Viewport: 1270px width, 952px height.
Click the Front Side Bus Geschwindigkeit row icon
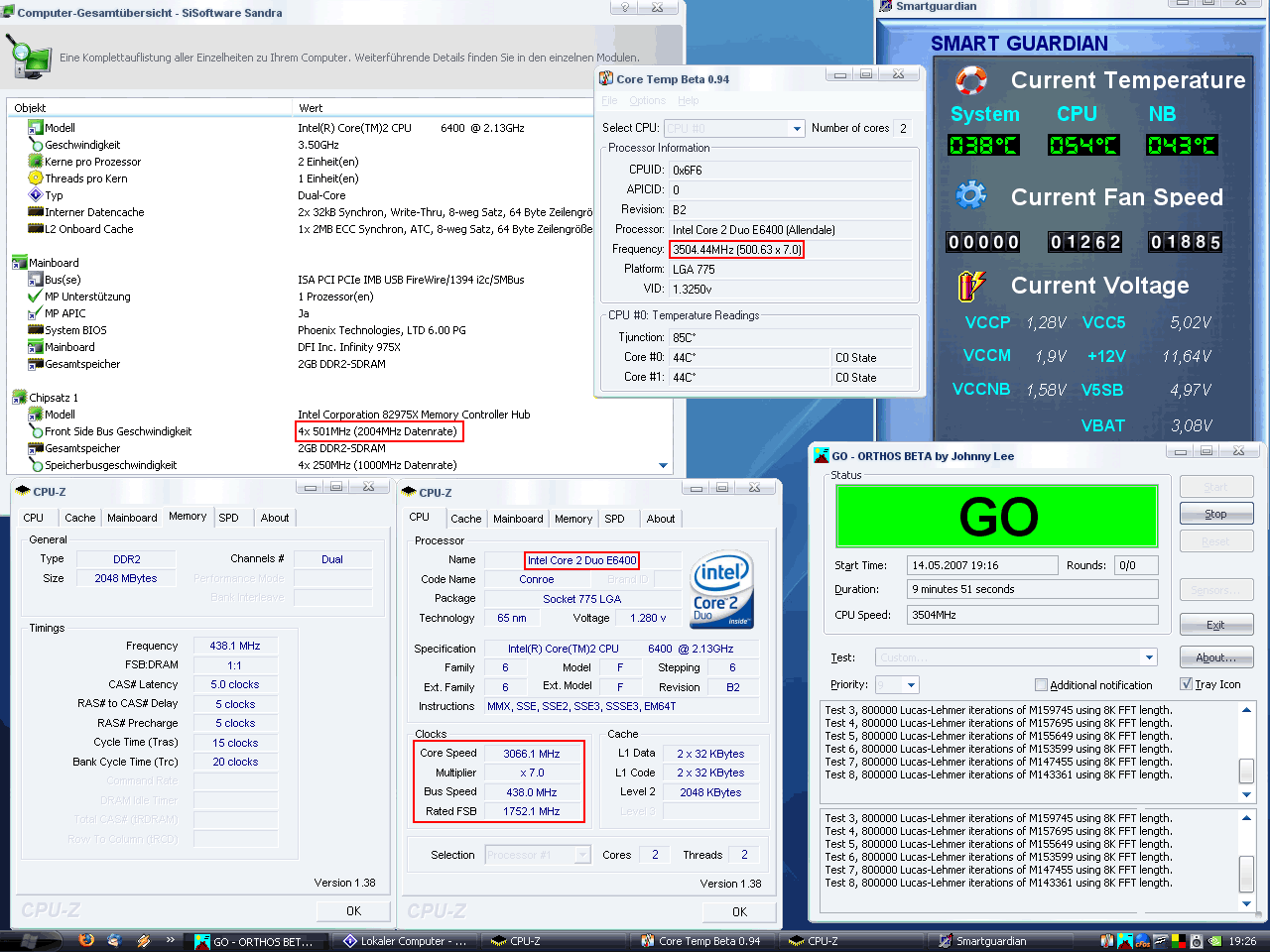36,431
